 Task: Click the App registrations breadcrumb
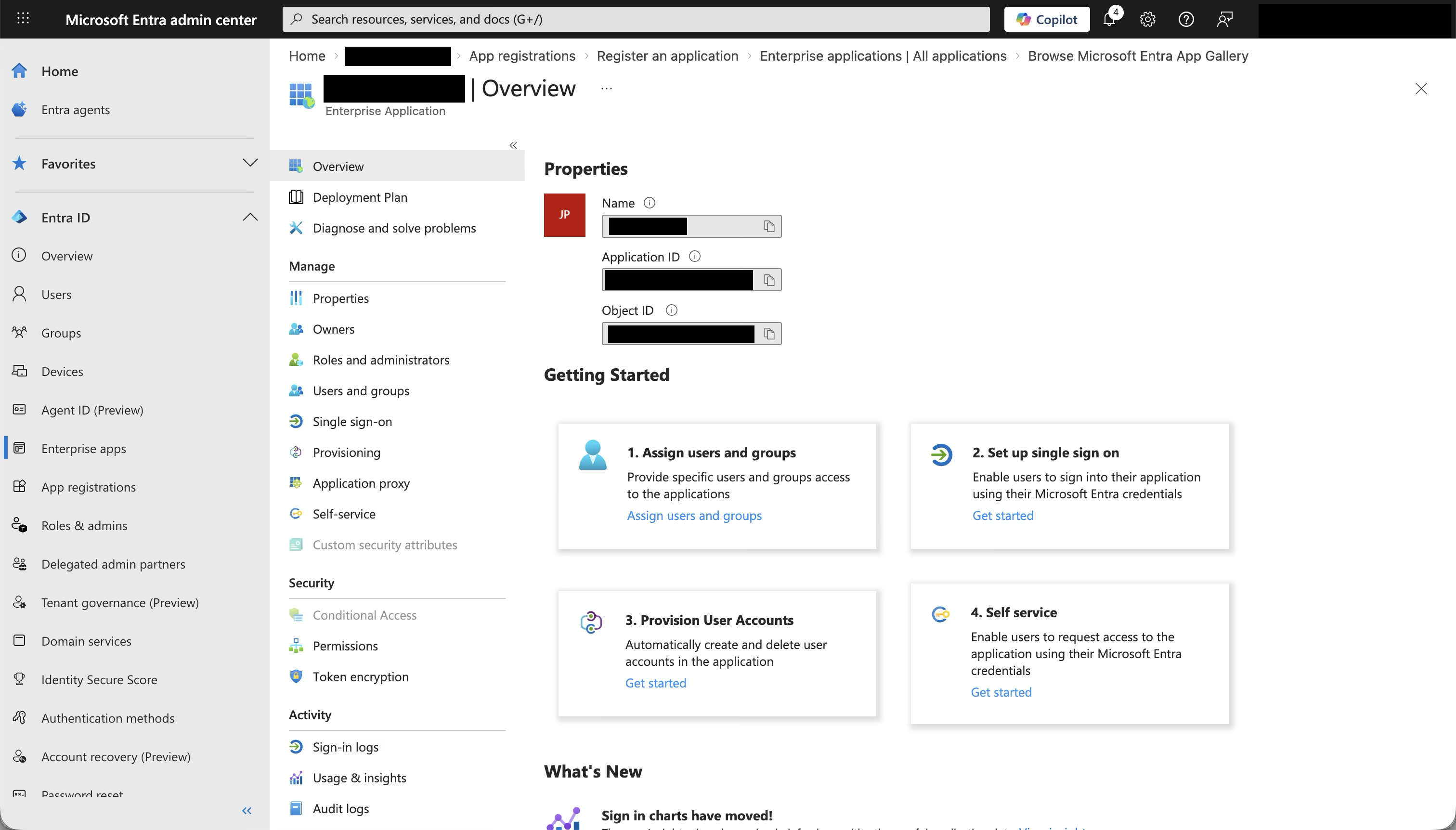522,56
